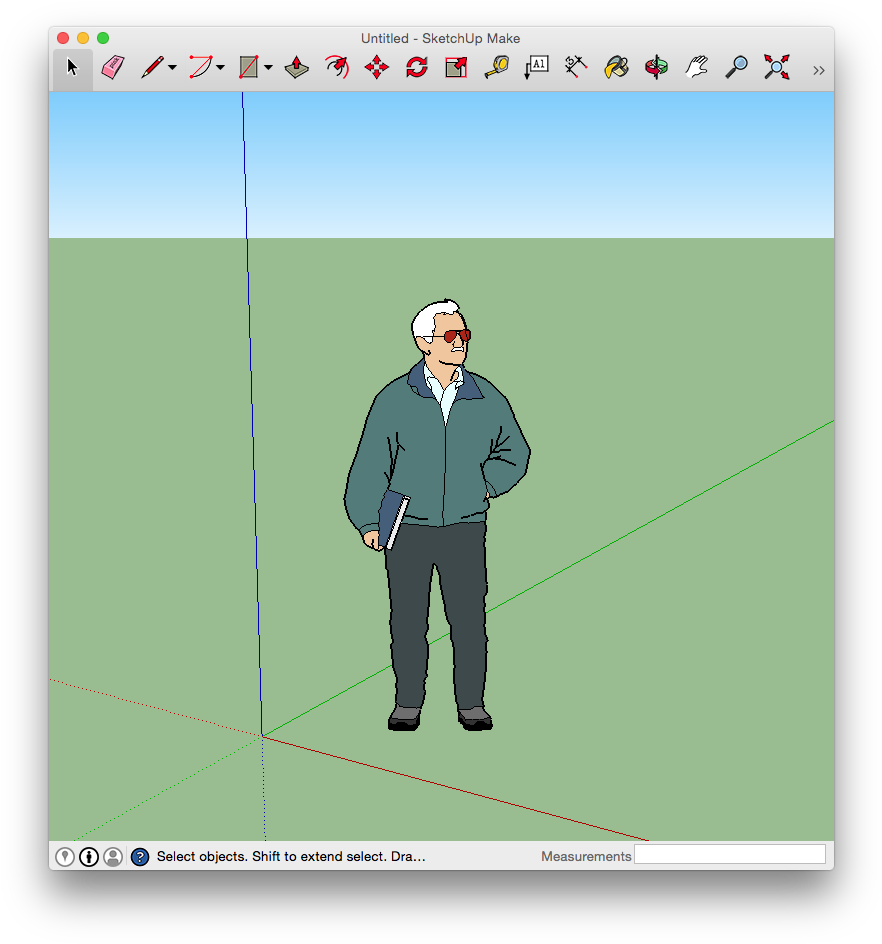The width and height of the screenshot is (882, 944).
Task: Activate the Orbit tool
Action: tap(656, 66)
